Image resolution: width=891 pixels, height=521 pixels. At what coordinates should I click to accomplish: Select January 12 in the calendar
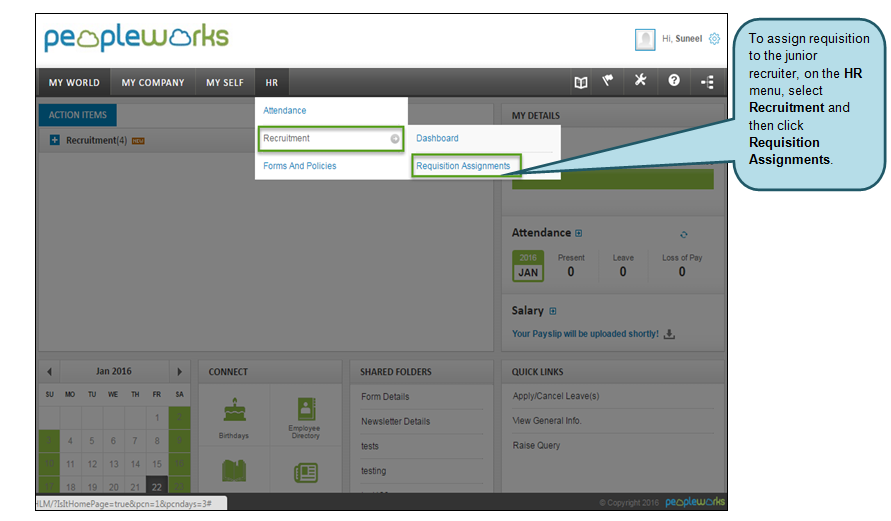coord(92,464)
